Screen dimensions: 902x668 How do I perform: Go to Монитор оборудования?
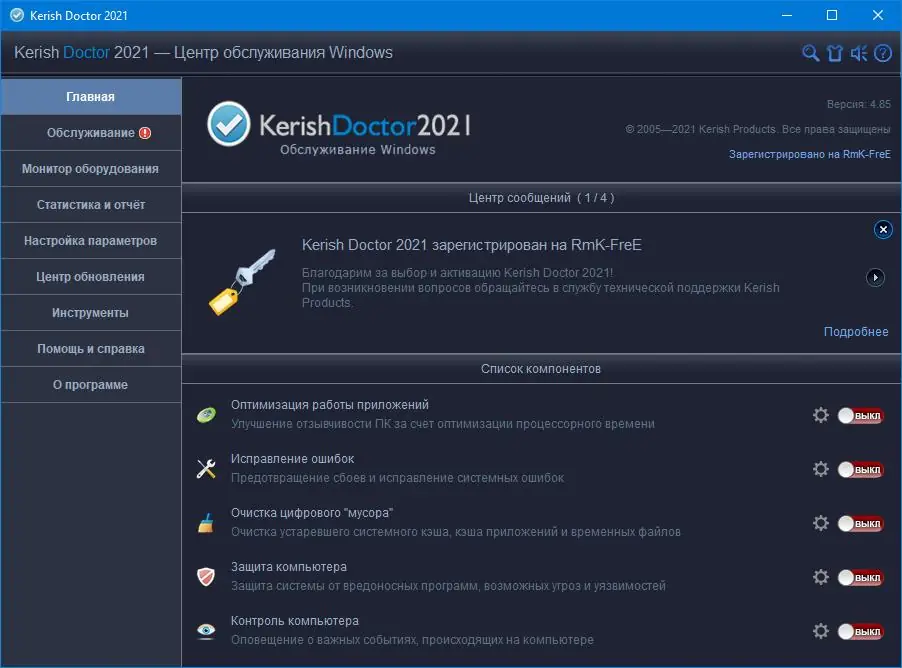91,169
